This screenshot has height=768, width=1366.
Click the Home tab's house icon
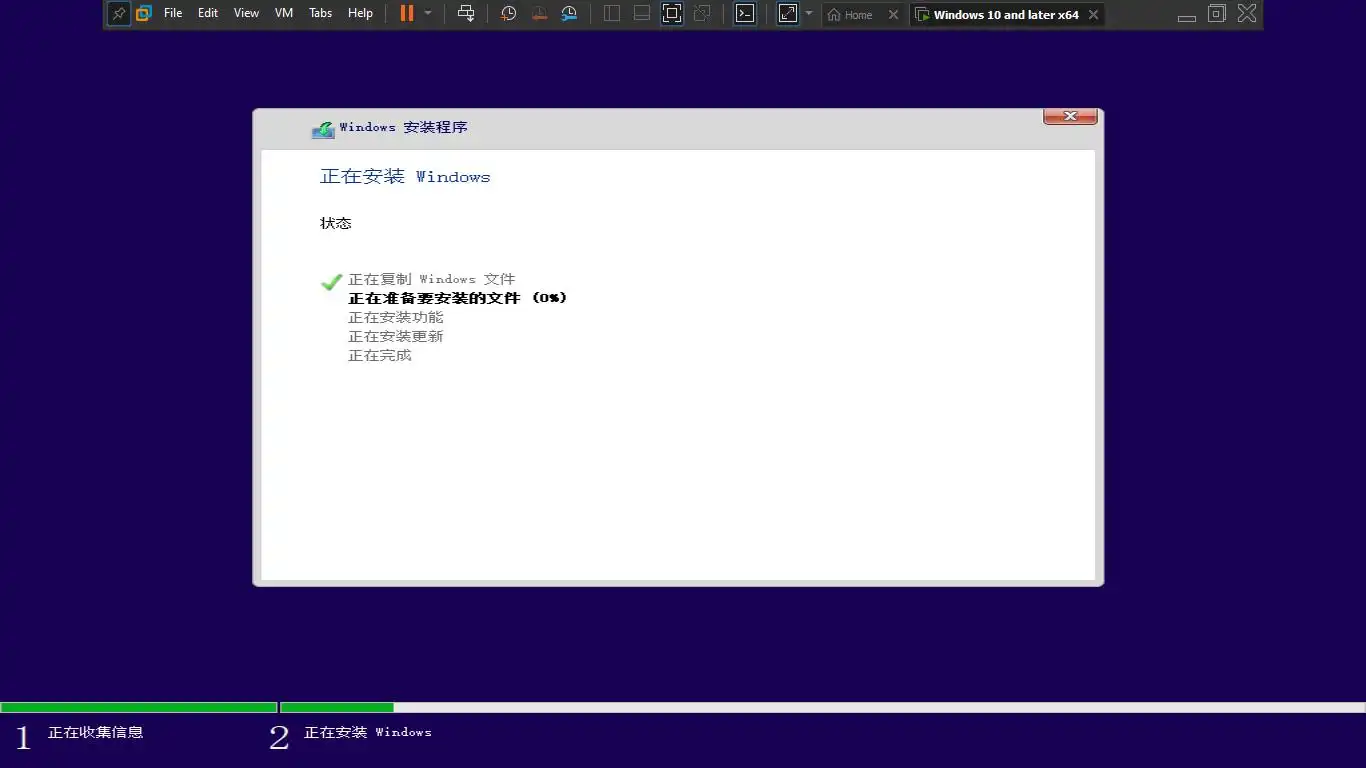click(834, 15)
